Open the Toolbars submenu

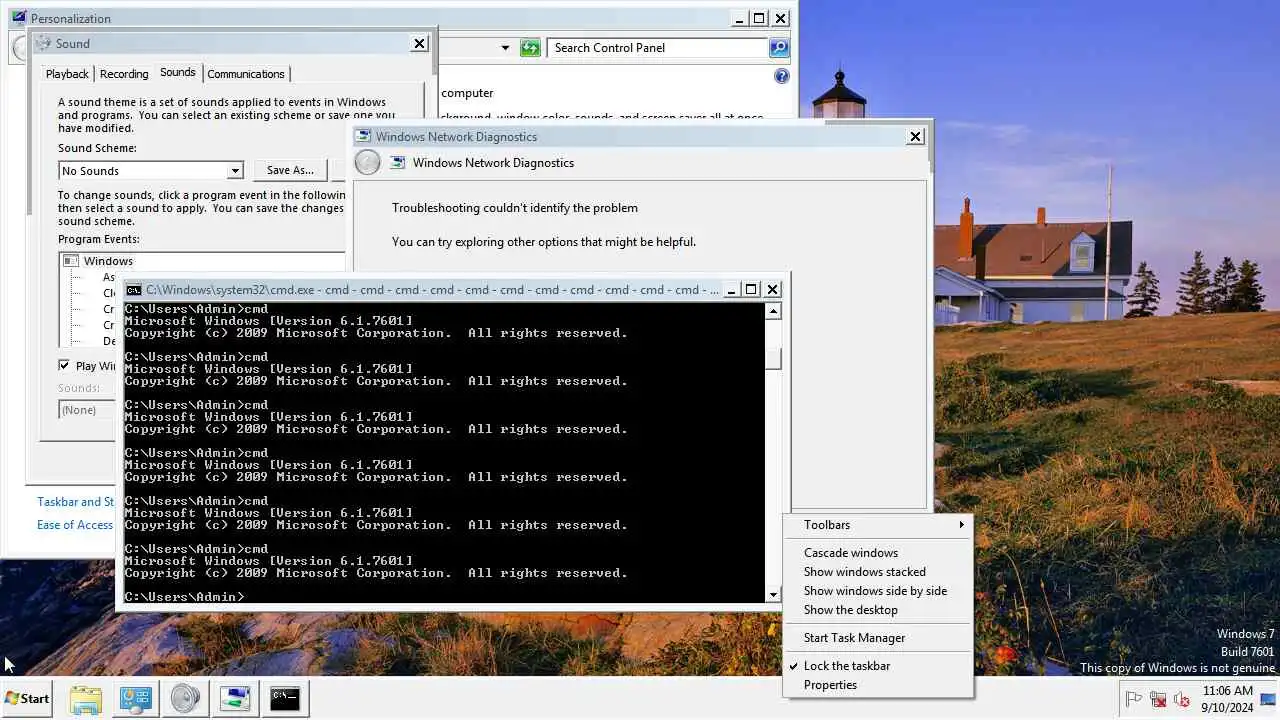click(x=877, y=525)
